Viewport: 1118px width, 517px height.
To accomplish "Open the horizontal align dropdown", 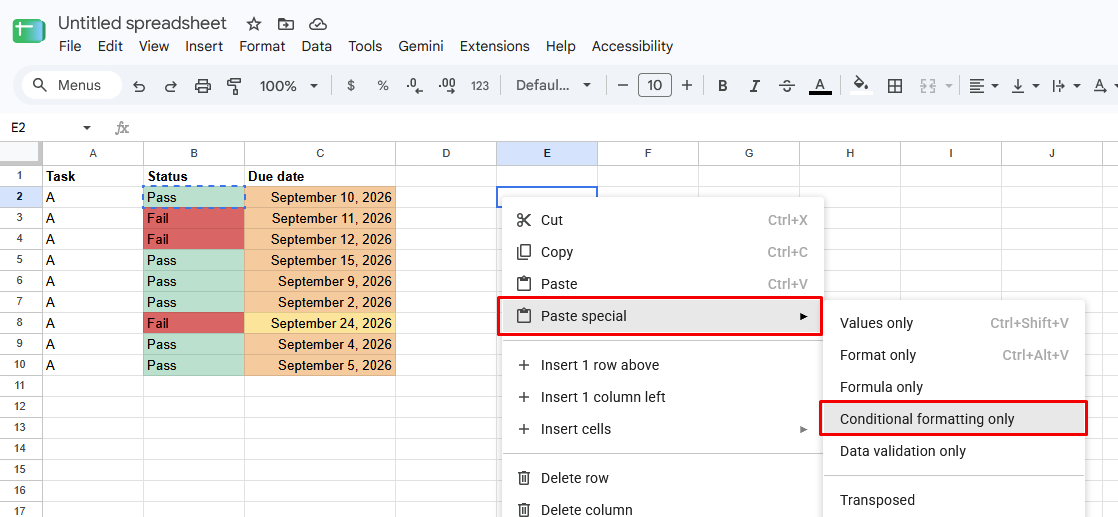I will click(983, 86).
